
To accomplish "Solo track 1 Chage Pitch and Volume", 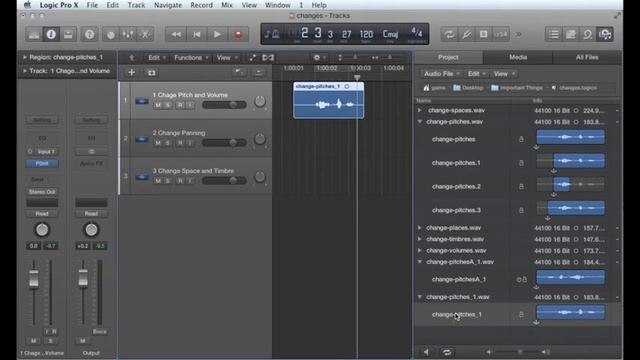I will click(x=168, y=105).
